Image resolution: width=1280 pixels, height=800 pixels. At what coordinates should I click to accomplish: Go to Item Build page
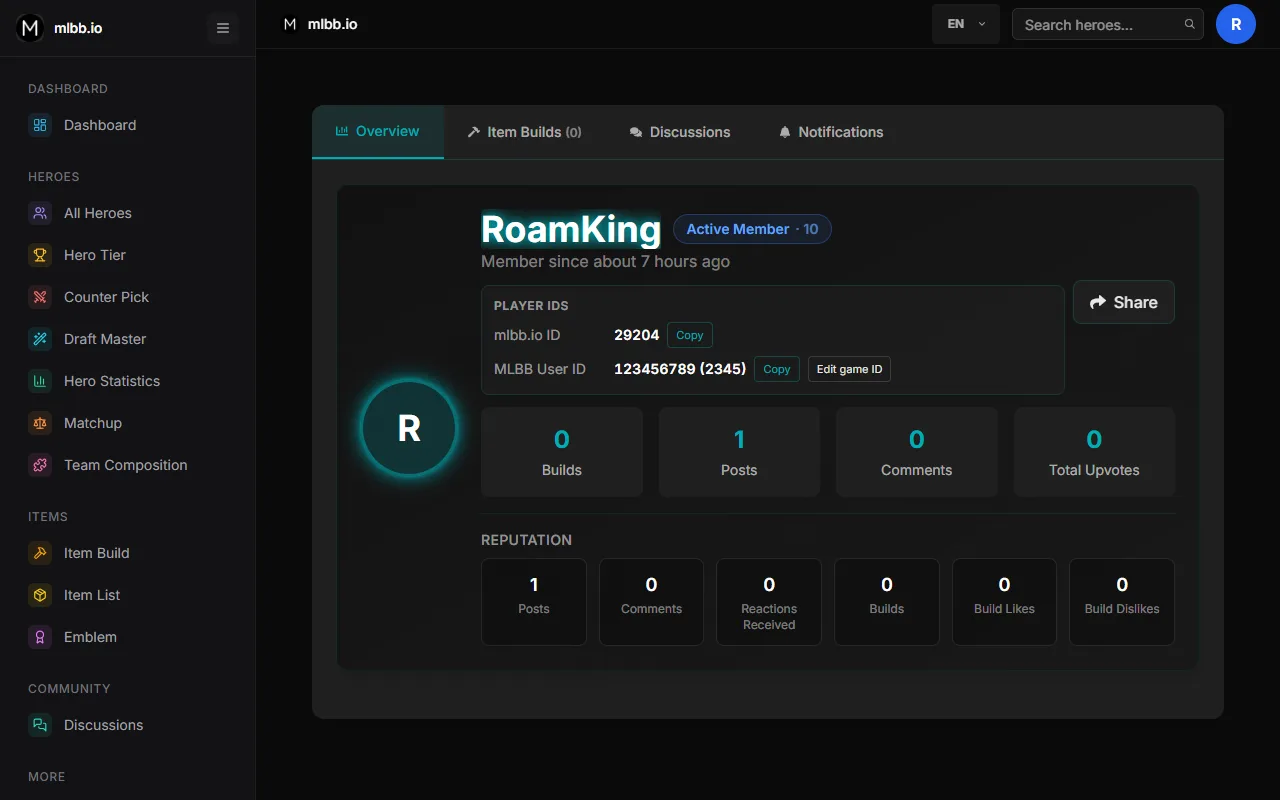point(128,553)
